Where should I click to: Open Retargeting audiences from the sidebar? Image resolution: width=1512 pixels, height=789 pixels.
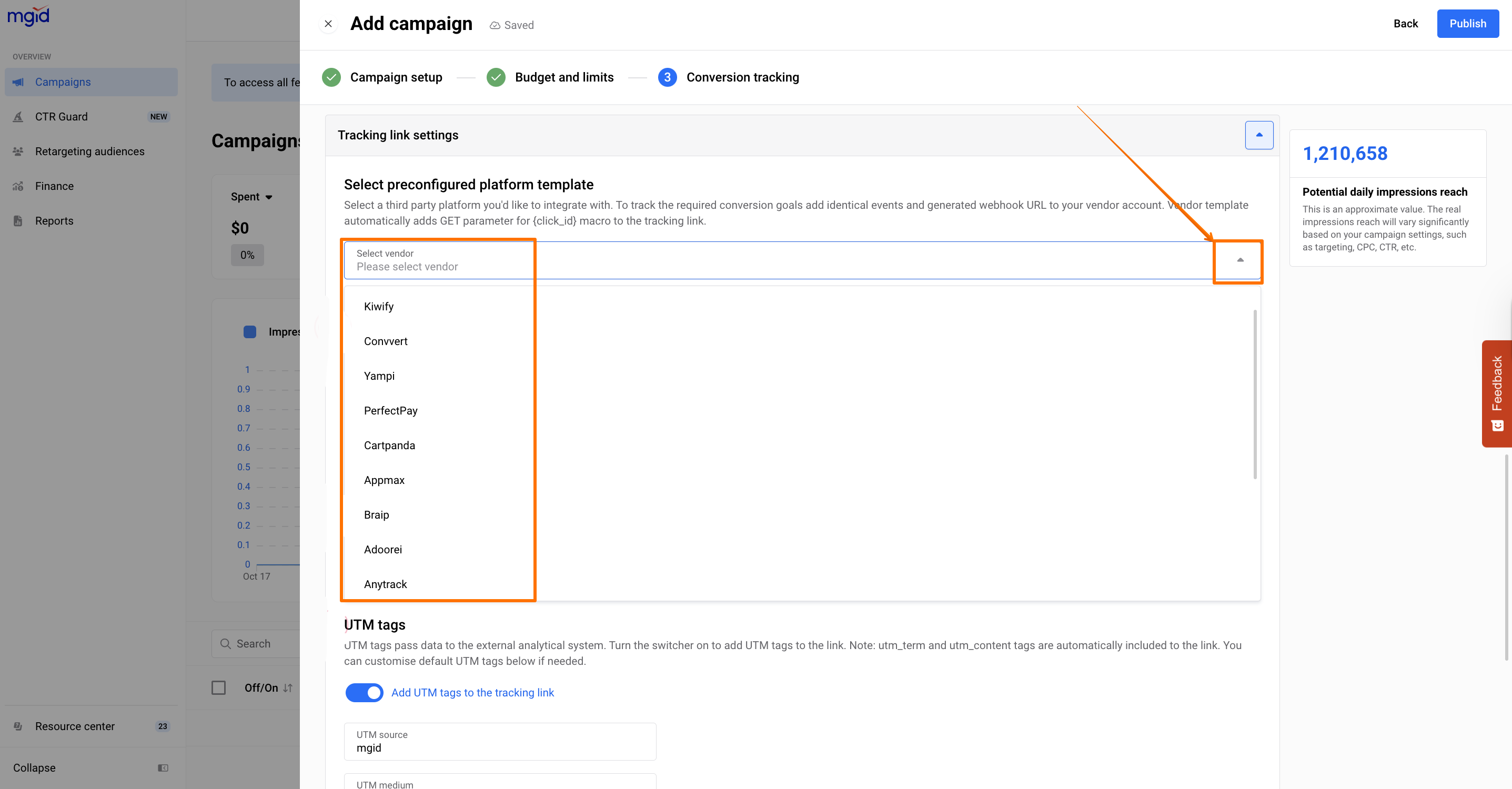pos(89,151)
